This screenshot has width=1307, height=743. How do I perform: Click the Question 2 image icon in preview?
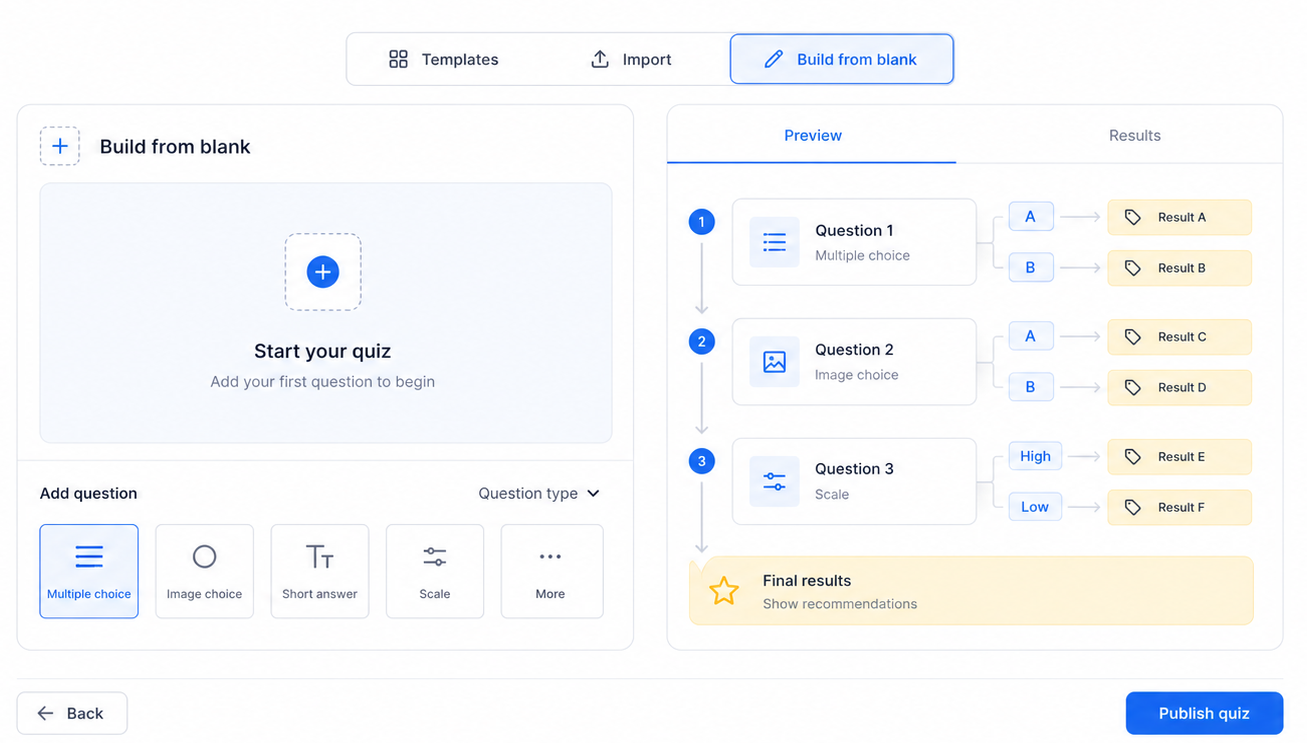774,362
